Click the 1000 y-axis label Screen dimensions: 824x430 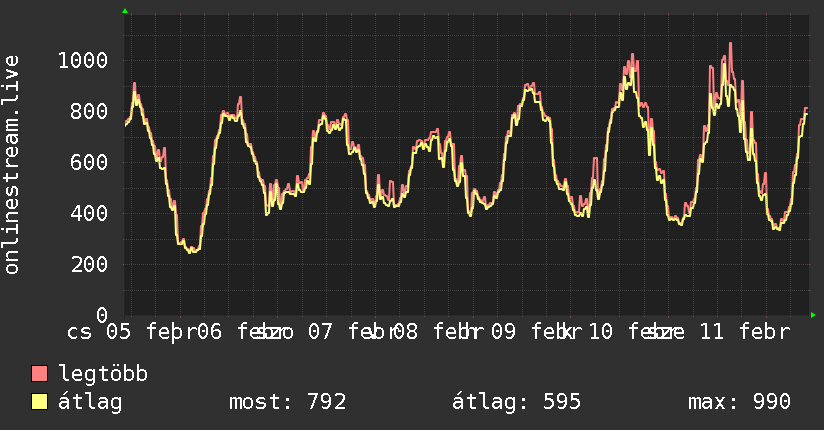tap(83, 60)
